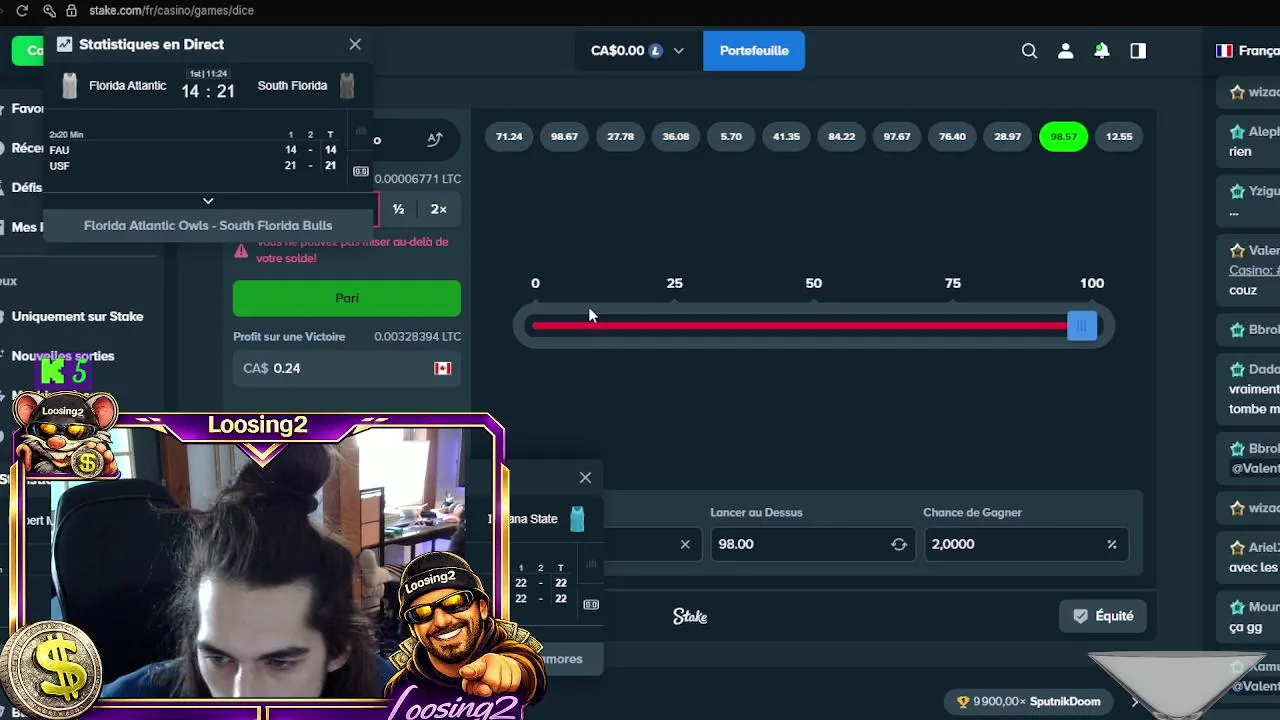Image resolution: width=1280 pixels, height=720 pixels.
Task: Click the Stake logo below the game
Action: (x=690, y=617)
